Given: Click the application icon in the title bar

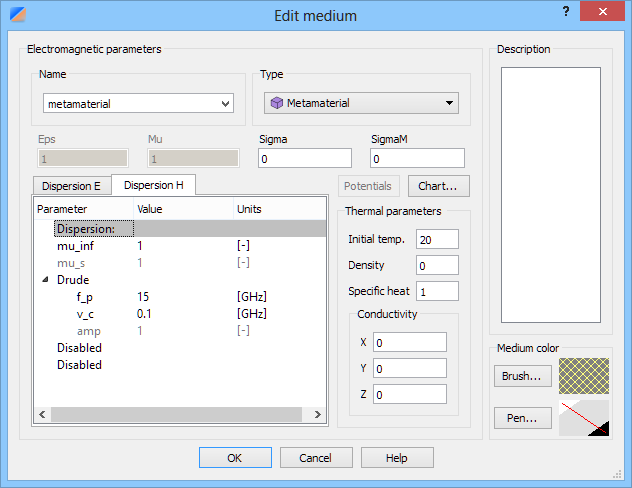Looking at the screenshot, I should click(x=15, y=15).
